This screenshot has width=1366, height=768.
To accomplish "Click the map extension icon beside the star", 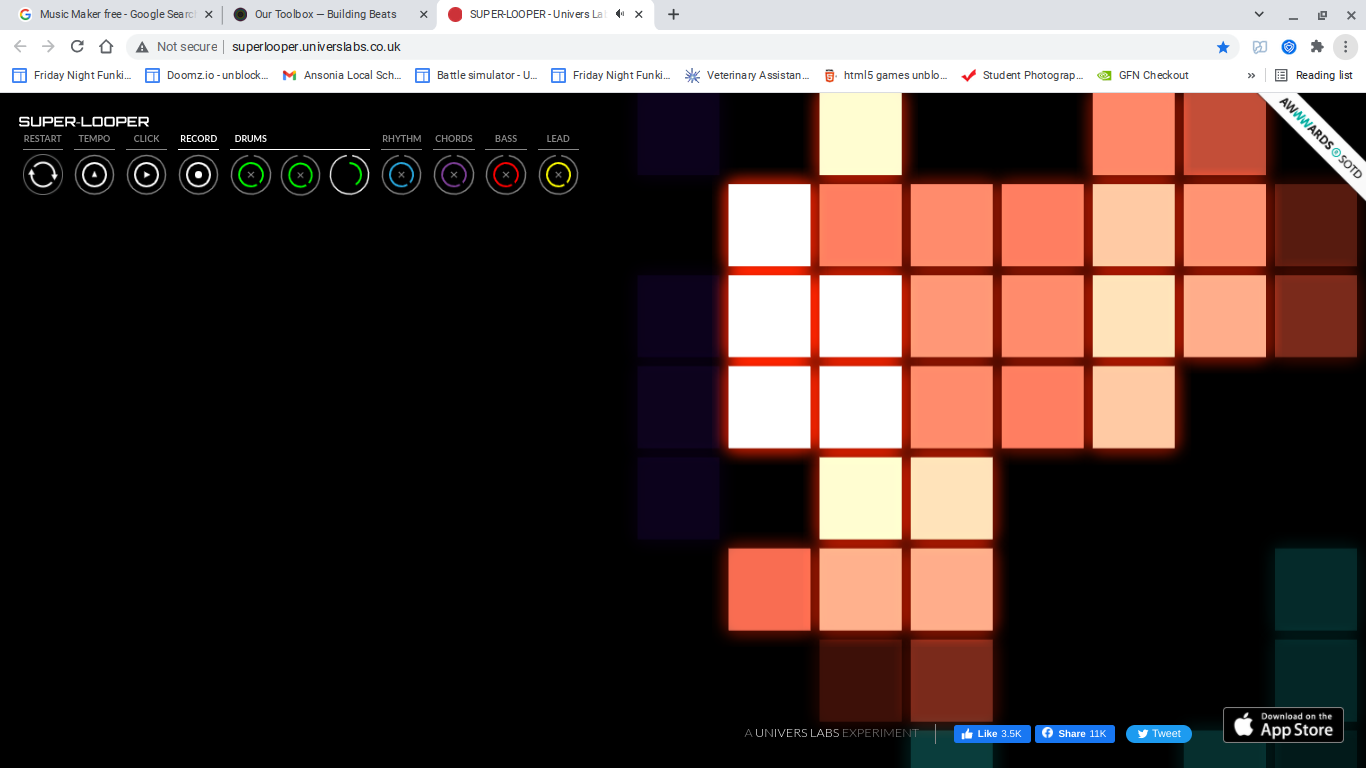I will 1260,47.
